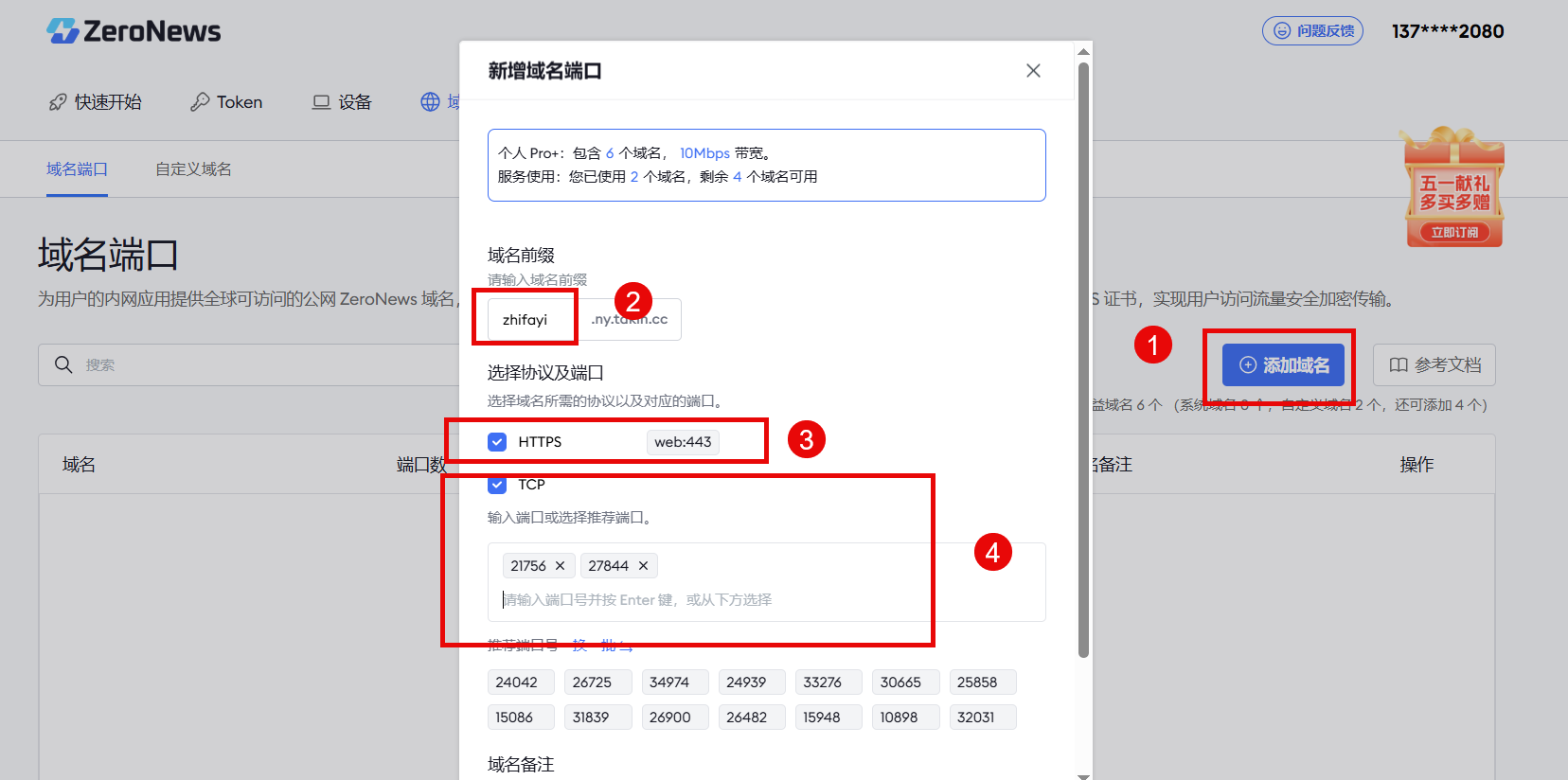Viewport: 1568px width, 780px height.
Task: Click the search magnifier icon
Action: coord(63,365)
